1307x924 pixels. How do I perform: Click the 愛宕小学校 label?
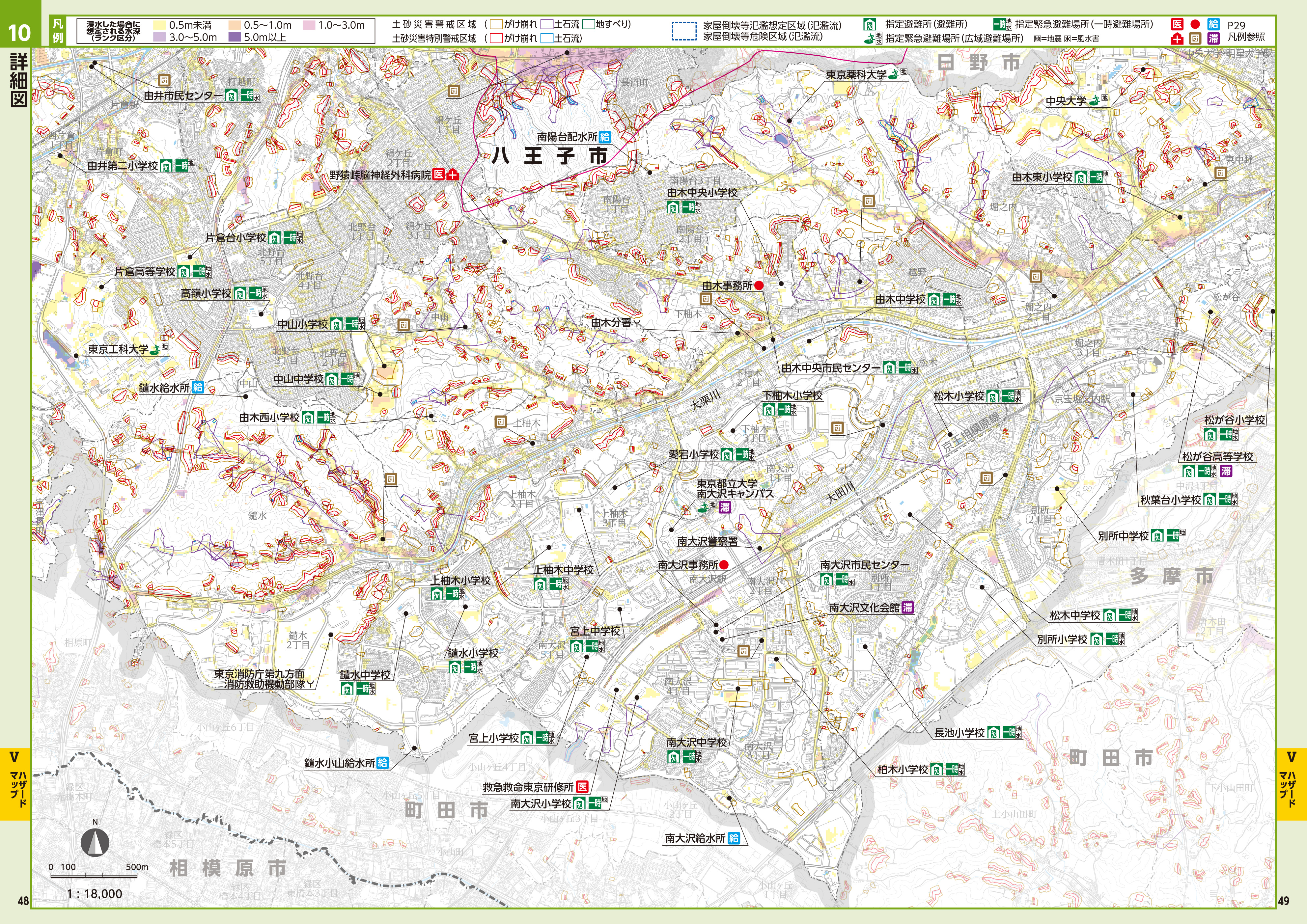[693, 454]
